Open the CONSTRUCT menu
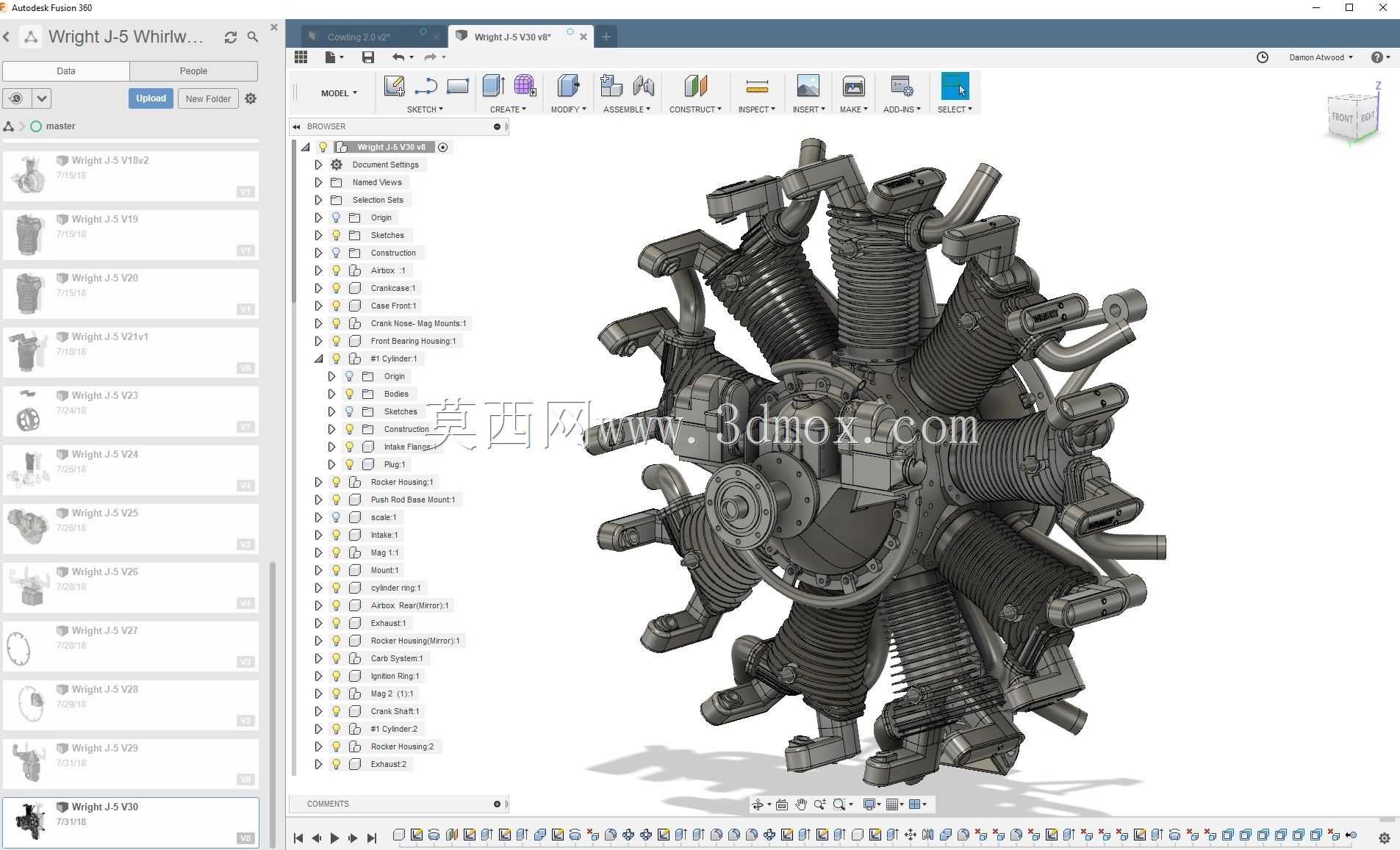1400x850 pixels. (695, 109)
